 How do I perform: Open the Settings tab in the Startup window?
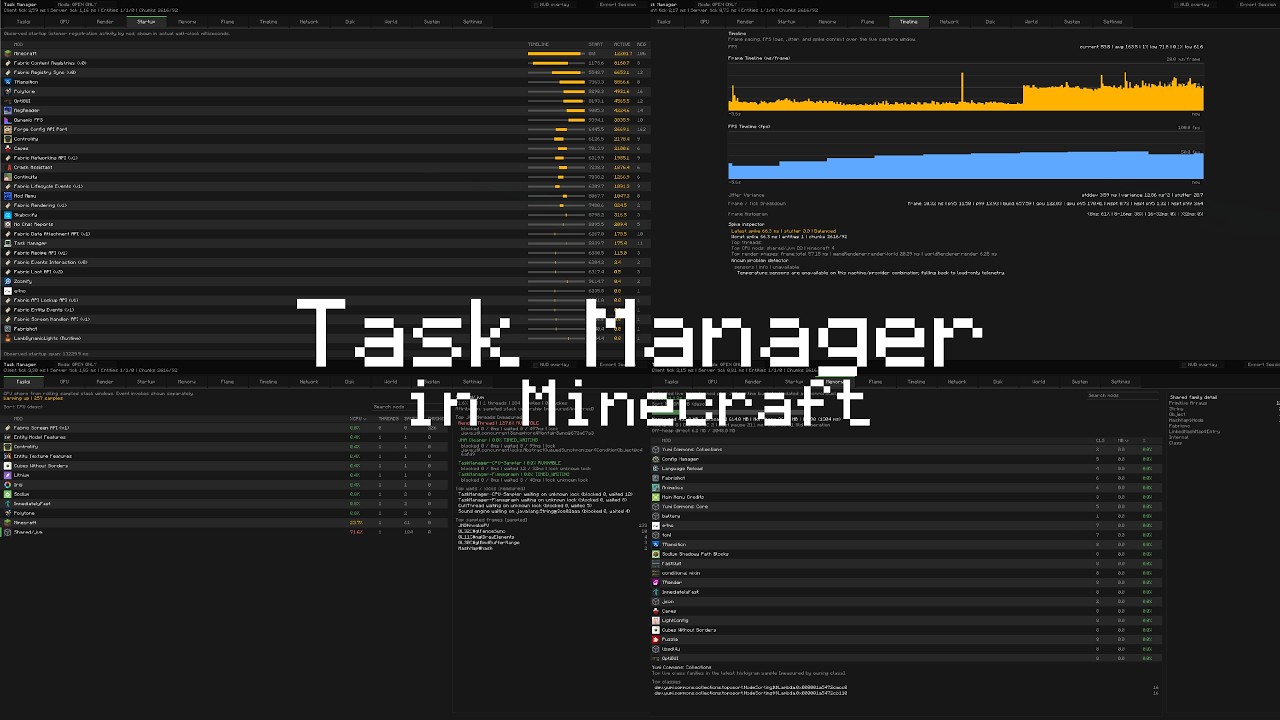click(x=472, y=21)
